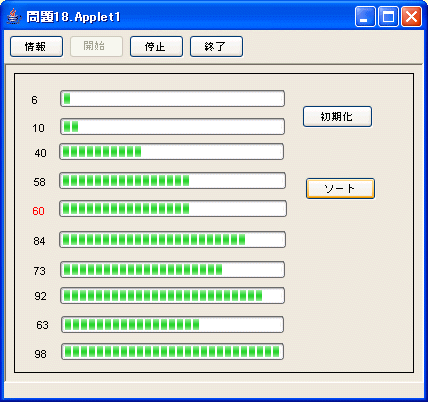
Task: Click the 情報 button
Action: click(x=36, y=47)
